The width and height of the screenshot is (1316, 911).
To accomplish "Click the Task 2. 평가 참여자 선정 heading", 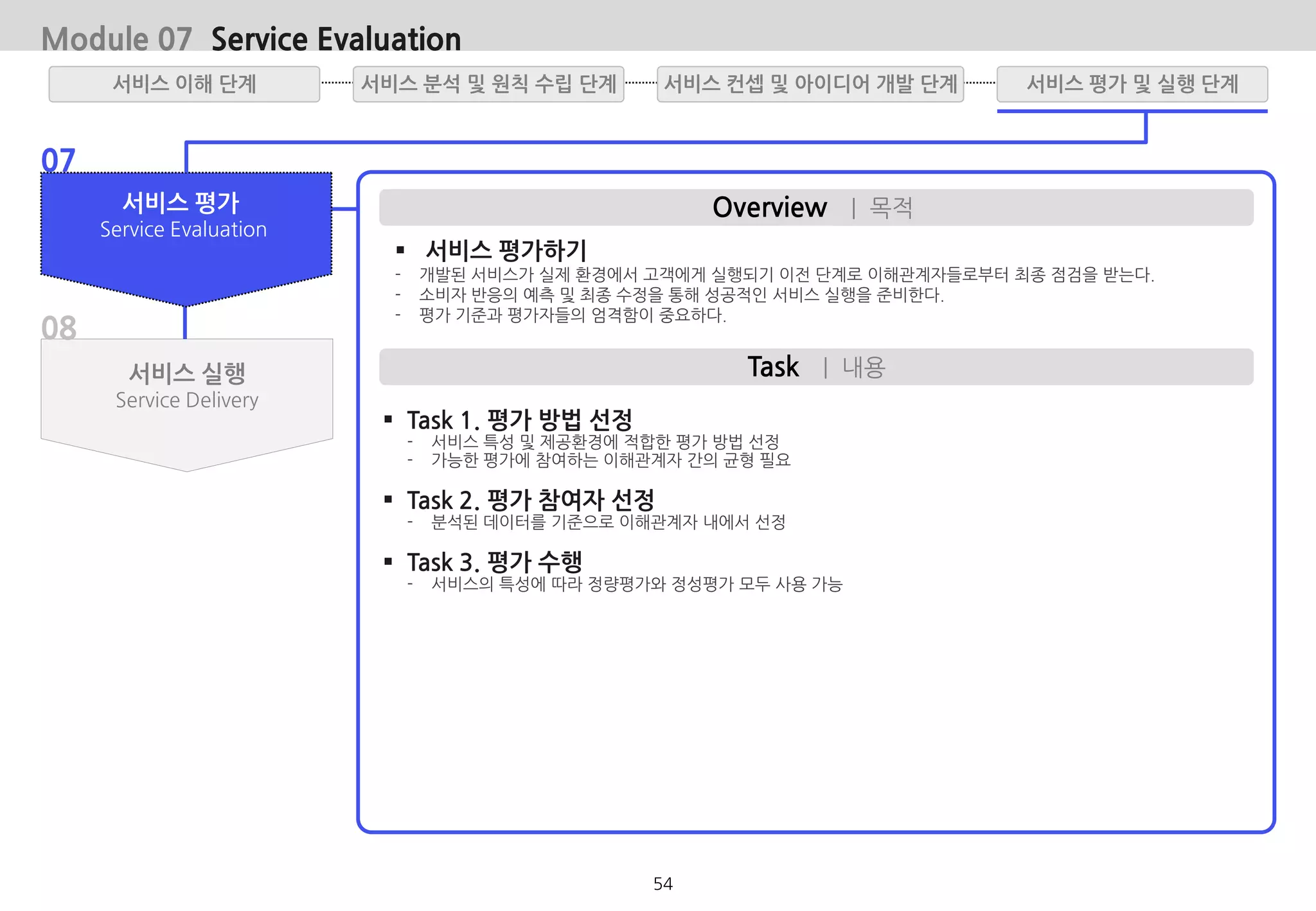I will [x=531, y=500].
